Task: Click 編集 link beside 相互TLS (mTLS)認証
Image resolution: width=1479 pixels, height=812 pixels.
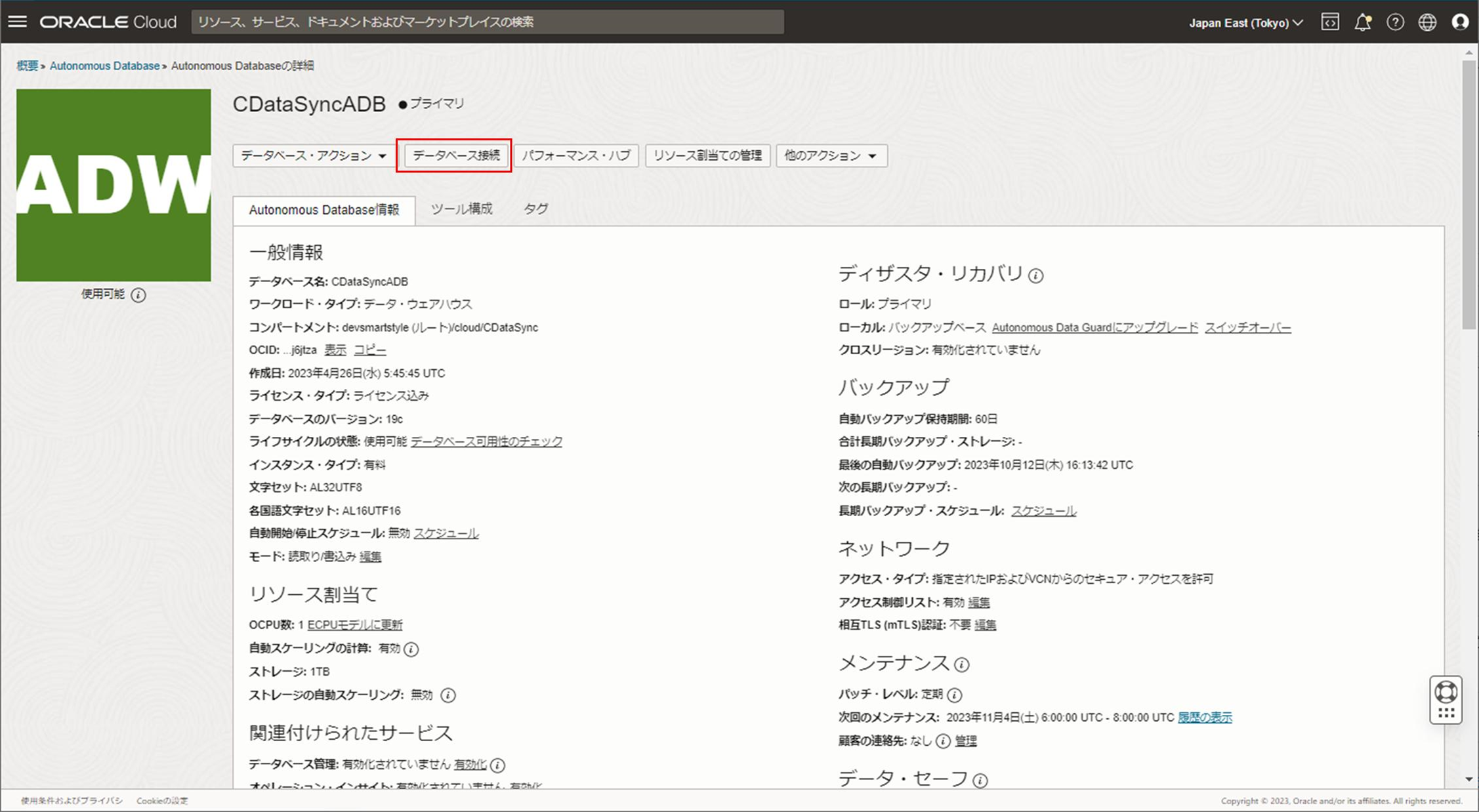Action: point(985,625)
